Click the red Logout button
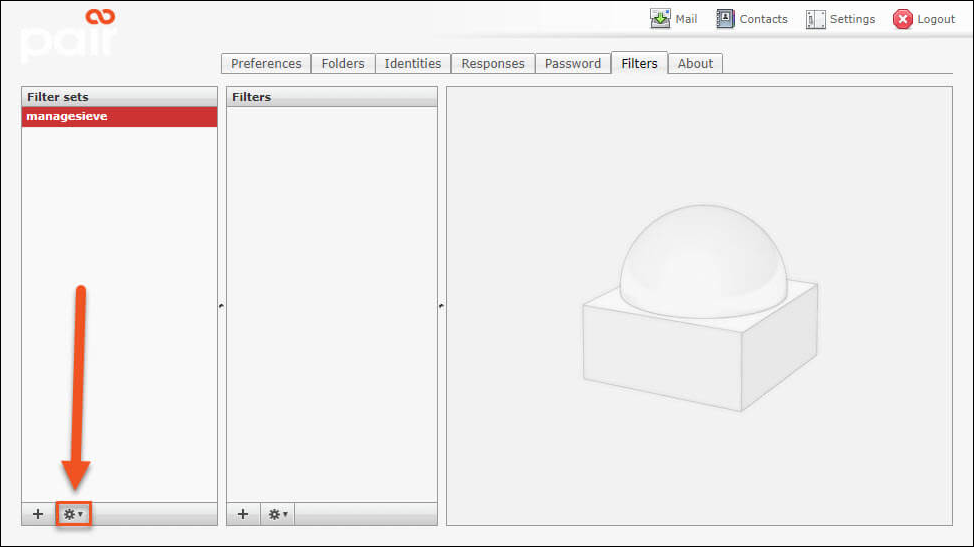This screenshot has height=547, width=974. click(924, 19)
